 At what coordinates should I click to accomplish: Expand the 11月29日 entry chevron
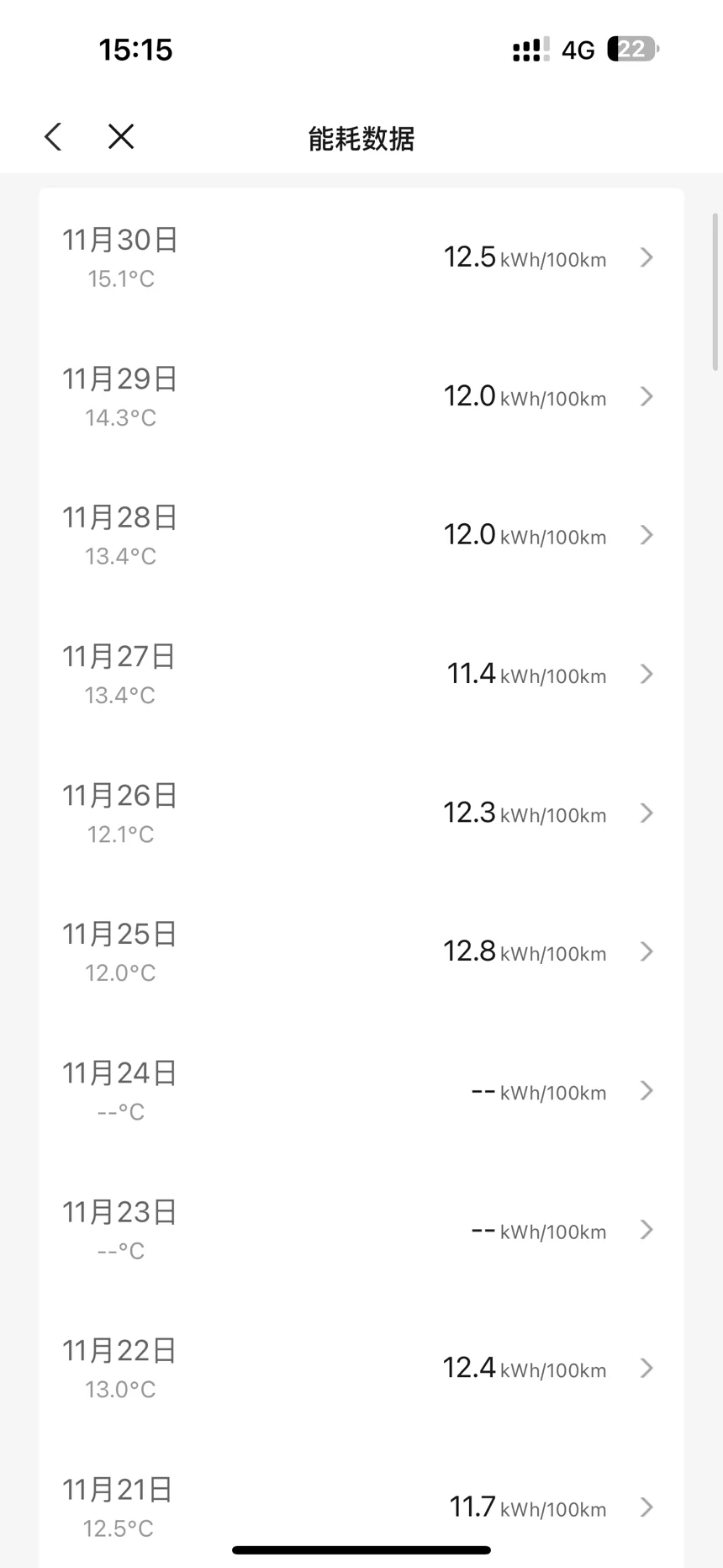646,396
